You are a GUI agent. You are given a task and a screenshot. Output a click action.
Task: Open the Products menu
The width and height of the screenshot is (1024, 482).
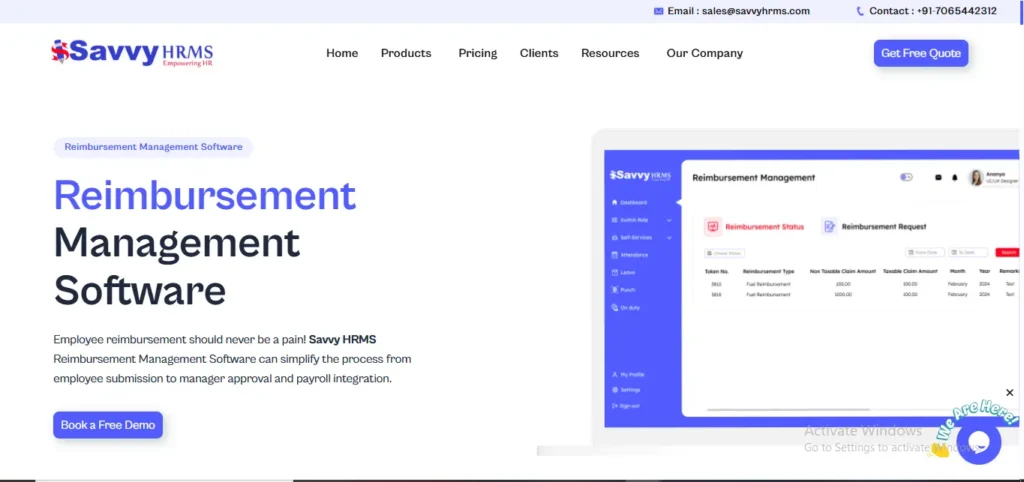(x=406, y=53)
